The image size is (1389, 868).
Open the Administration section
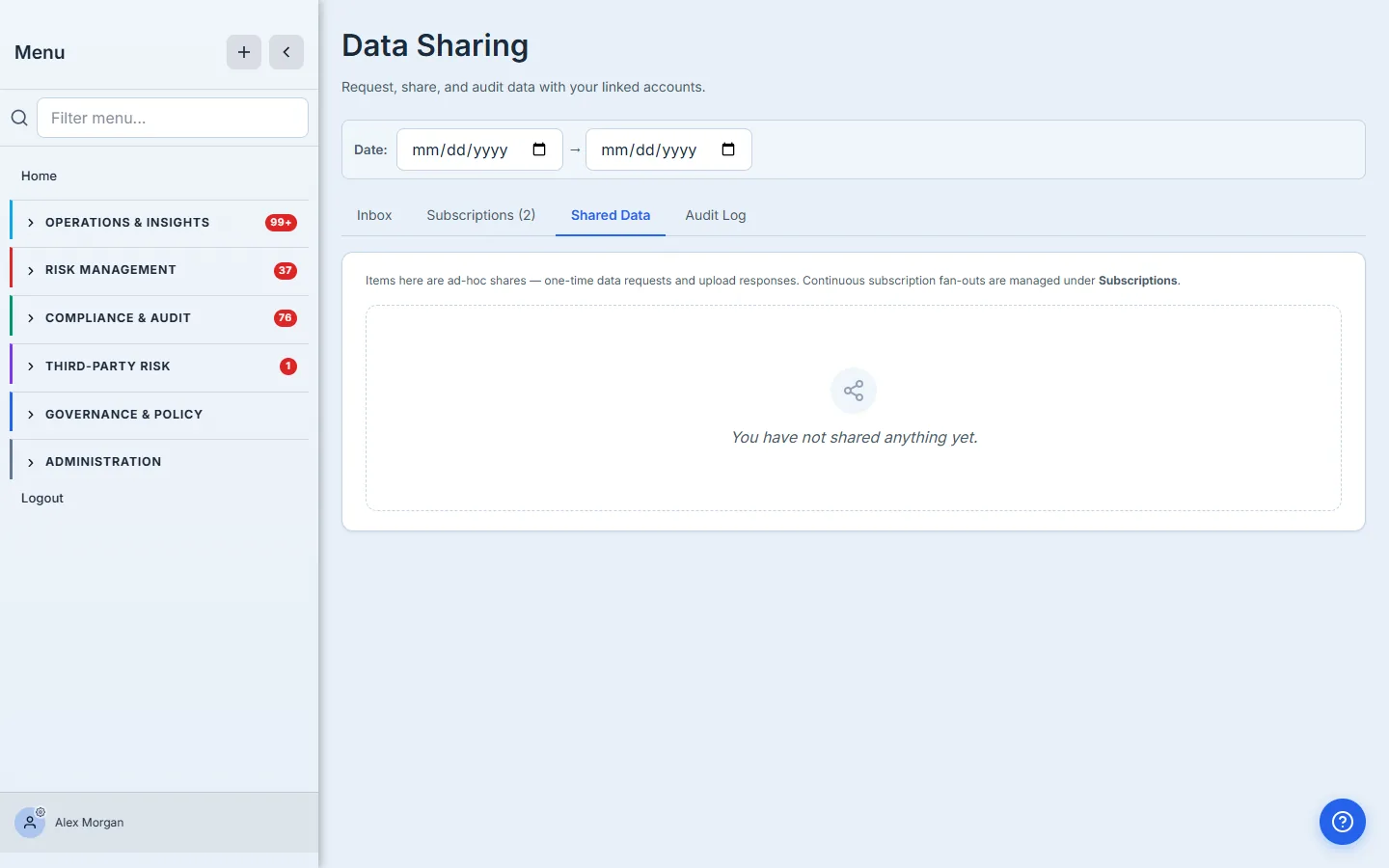(x=160, y=462)
